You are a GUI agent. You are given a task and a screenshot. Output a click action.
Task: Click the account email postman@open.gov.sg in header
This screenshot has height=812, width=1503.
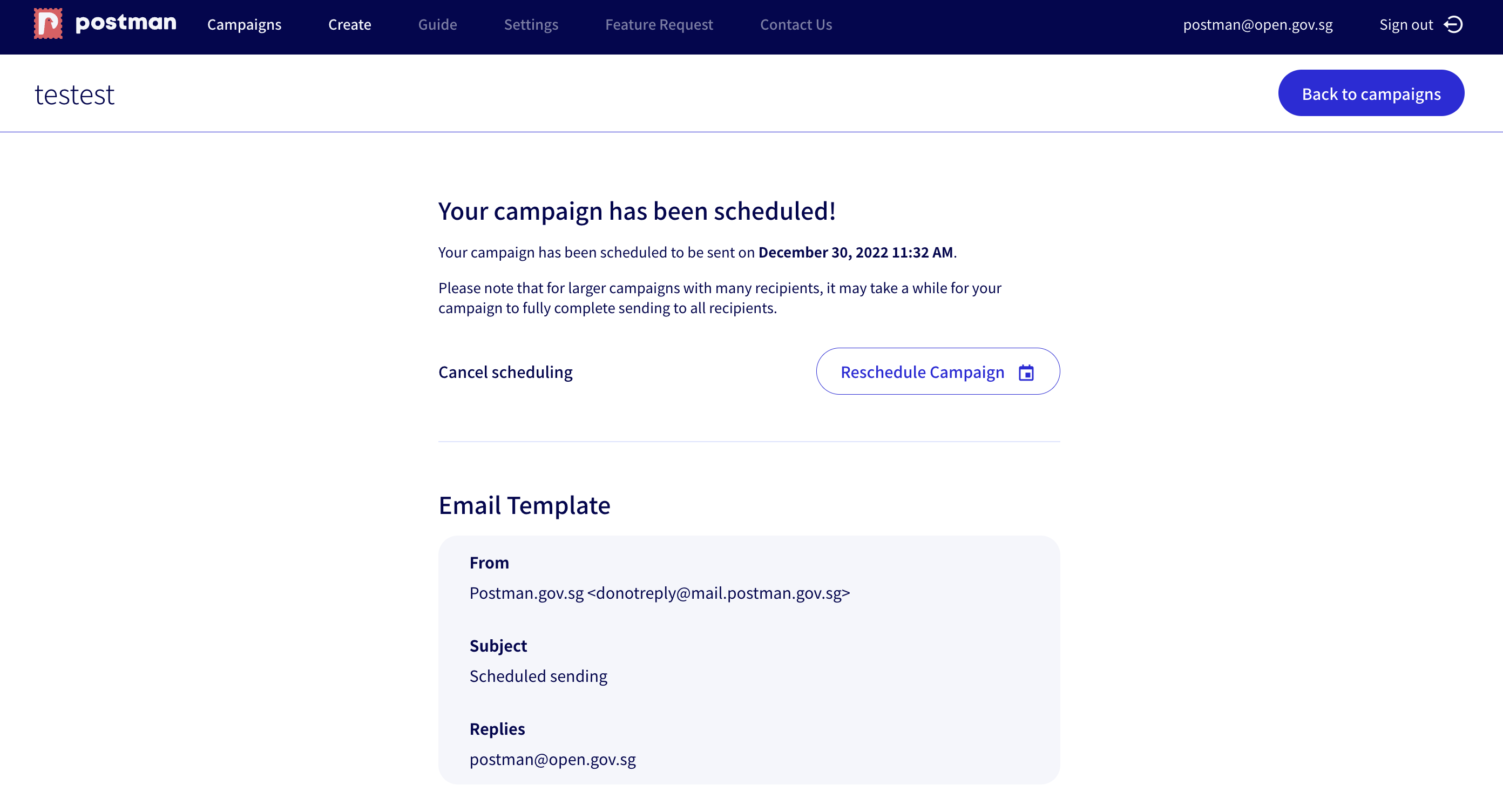[x=1257, y=24]
